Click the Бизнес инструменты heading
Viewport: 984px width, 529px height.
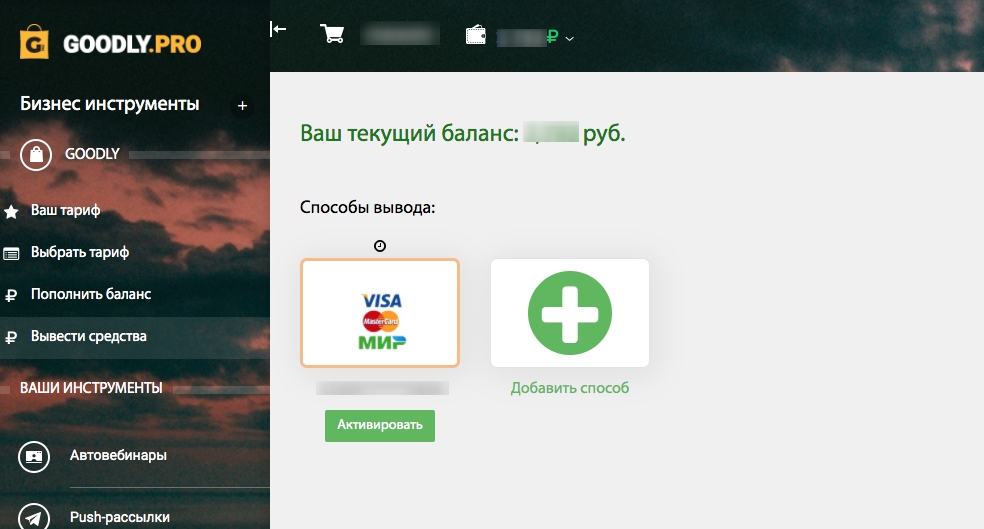tap(109, 104)
